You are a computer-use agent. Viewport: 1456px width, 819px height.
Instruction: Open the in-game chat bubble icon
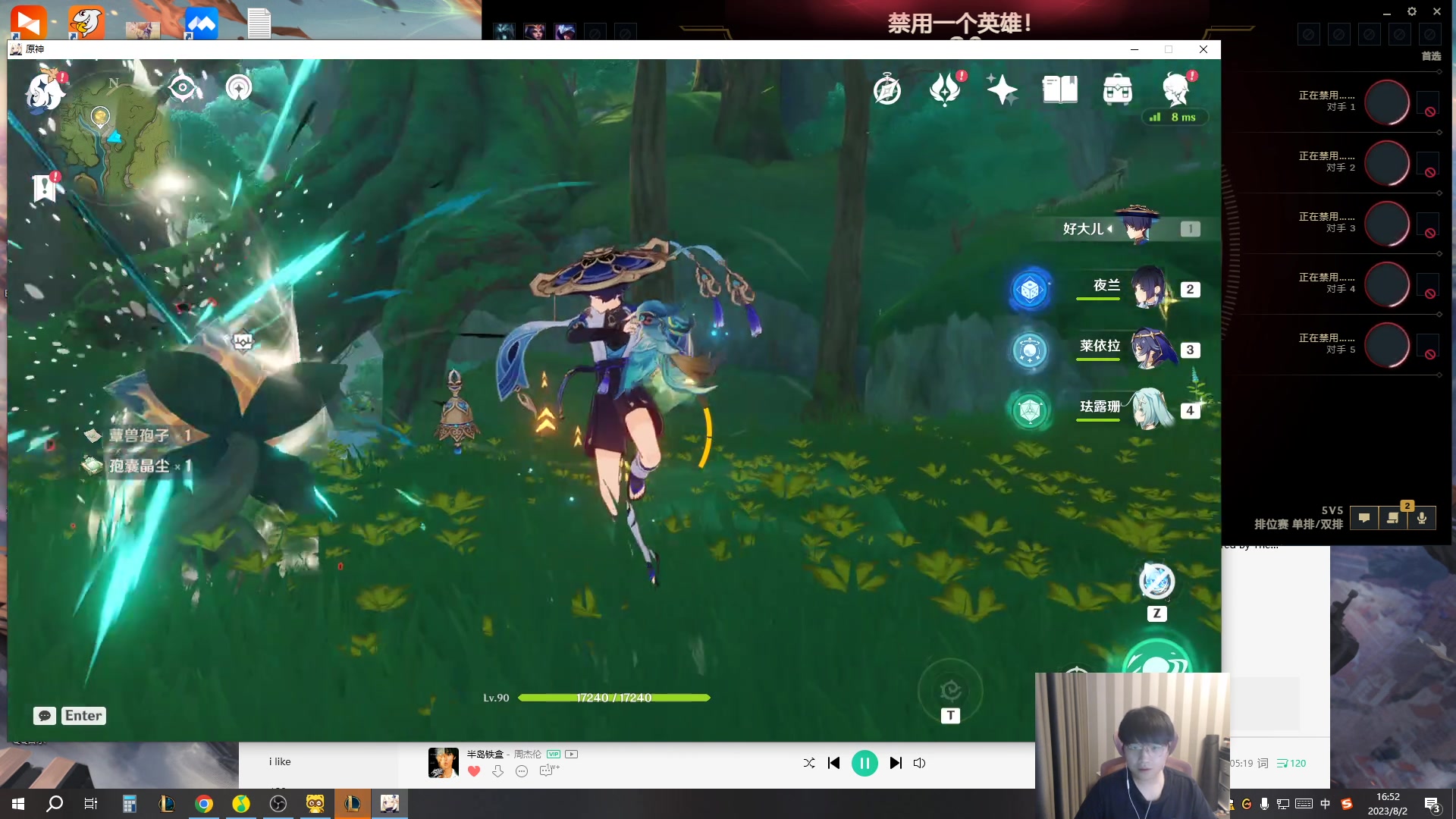pos(45,715)
